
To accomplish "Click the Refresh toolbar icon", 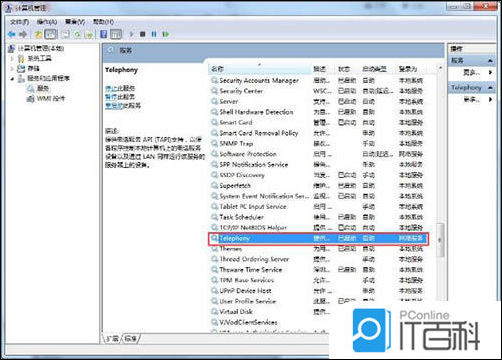I will tap(77, 34).
